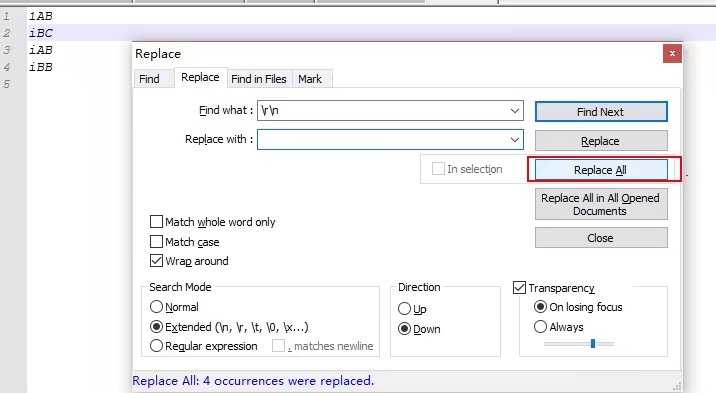
Task: Switch to the Mark tab
Action: (x=310, y=79)
